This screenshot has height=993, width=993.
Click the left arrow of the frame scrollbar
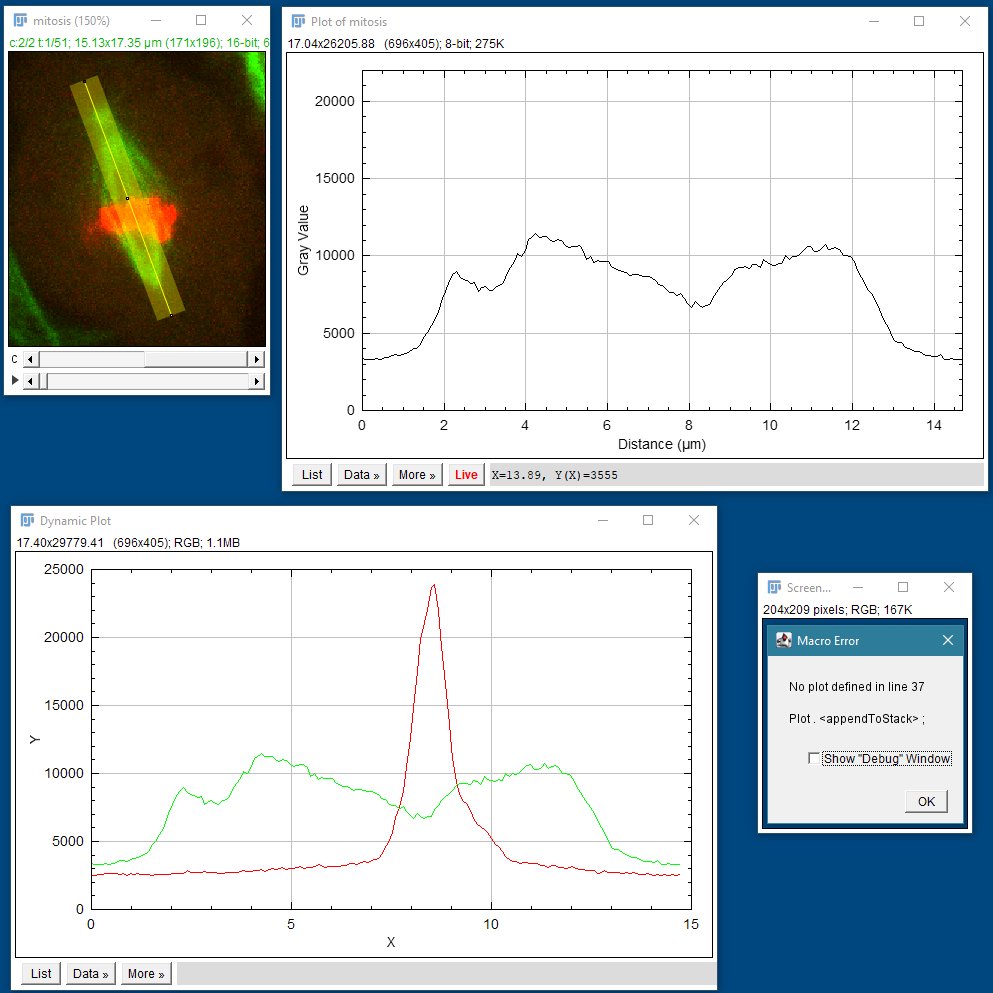click(x=29, y=381)
